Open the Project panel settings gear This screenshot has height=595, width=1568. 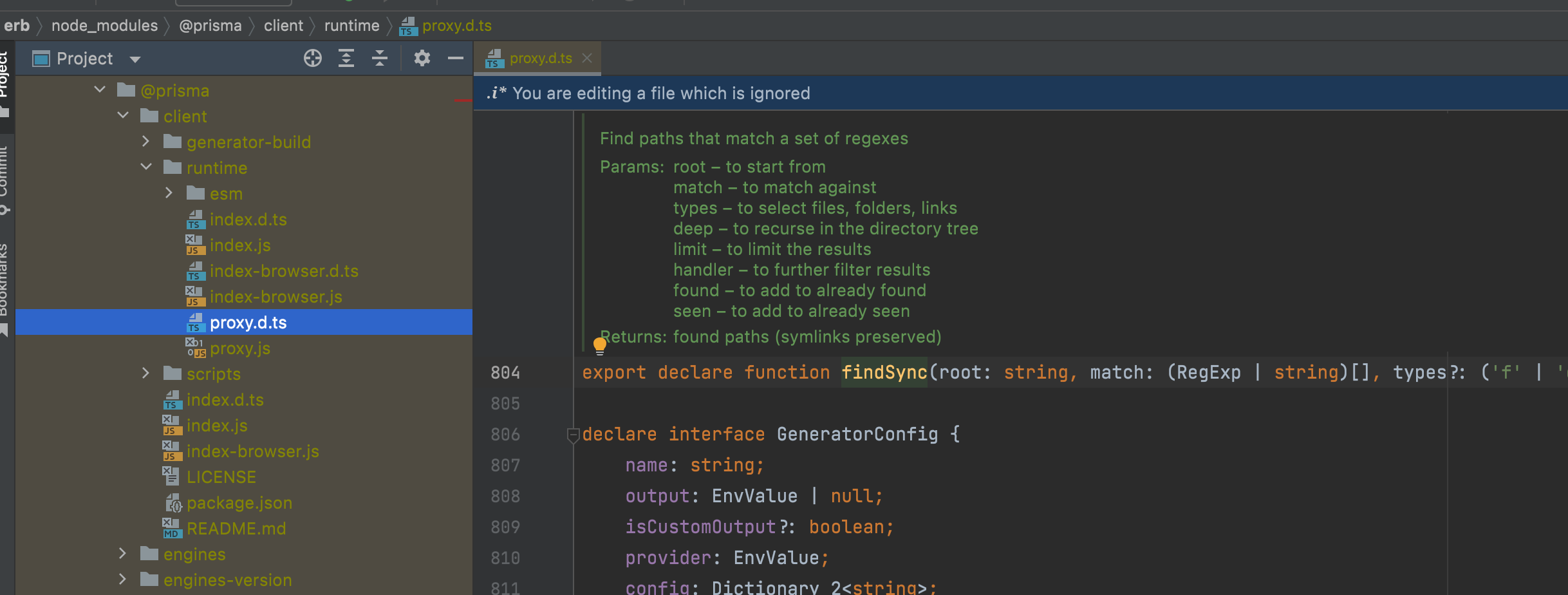[x=422, y=59]
